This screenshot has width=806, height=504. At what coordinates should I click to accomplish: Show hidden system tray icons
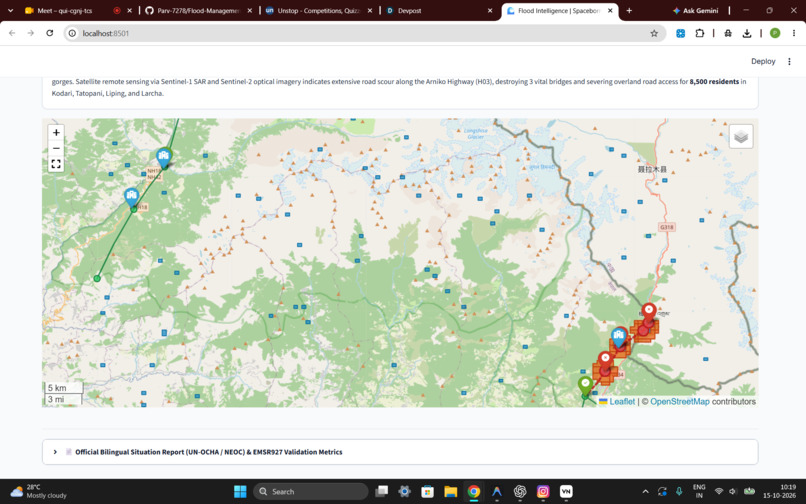[x=646, y=492]
